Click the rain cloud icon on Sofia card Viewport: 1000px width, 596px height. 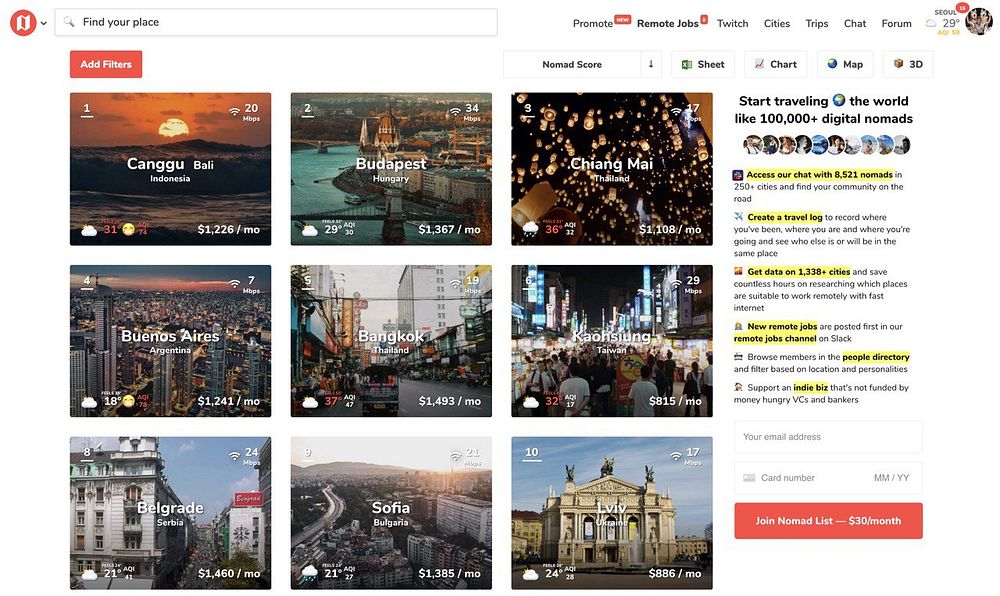coord(309,573)
